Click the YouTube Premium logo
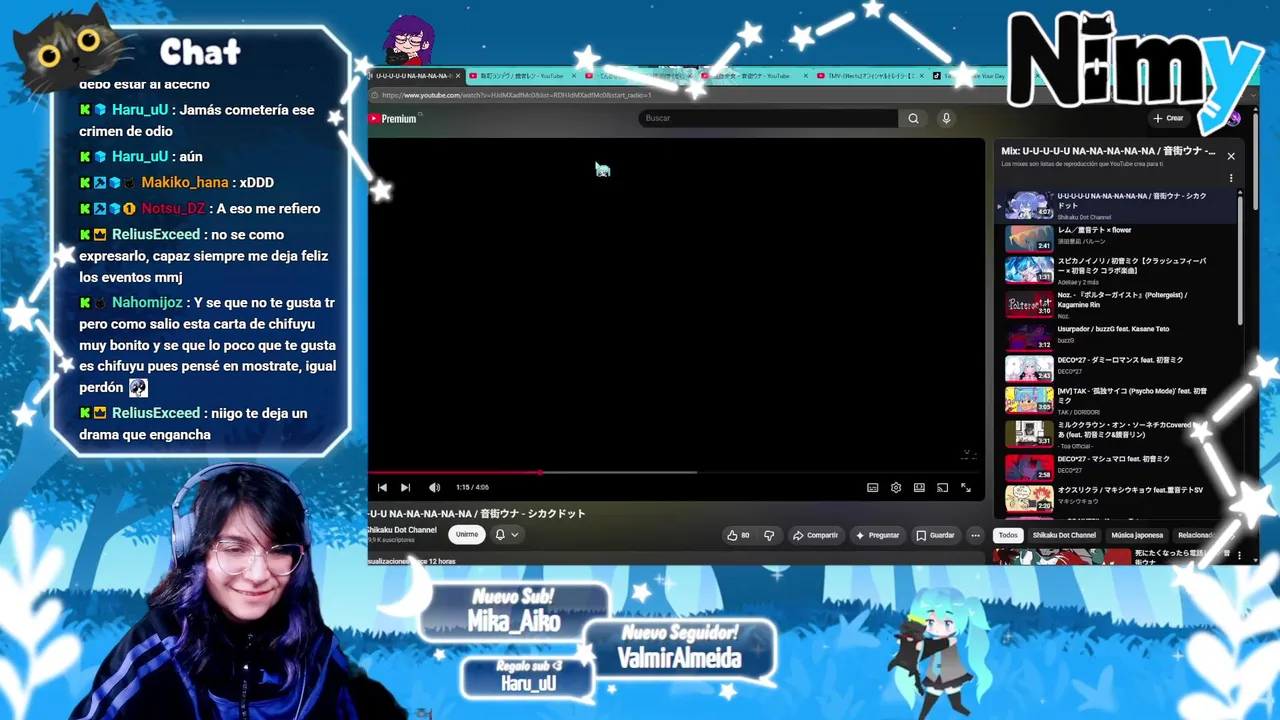Screen dimensions: 1280x720 point(392,119)
